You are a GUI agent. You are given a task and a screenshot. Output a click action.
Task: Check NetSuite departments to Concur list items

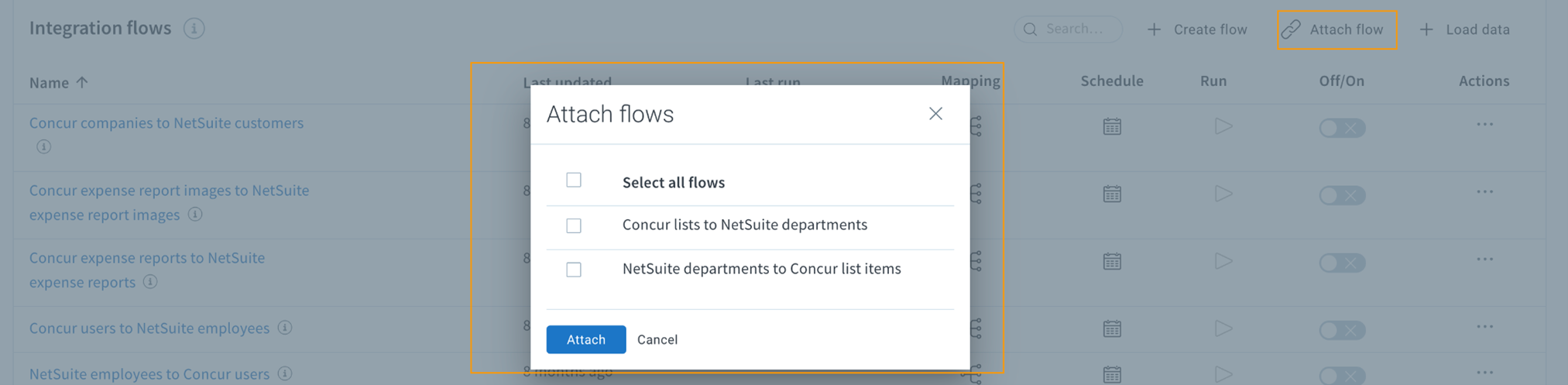point(574,270)
